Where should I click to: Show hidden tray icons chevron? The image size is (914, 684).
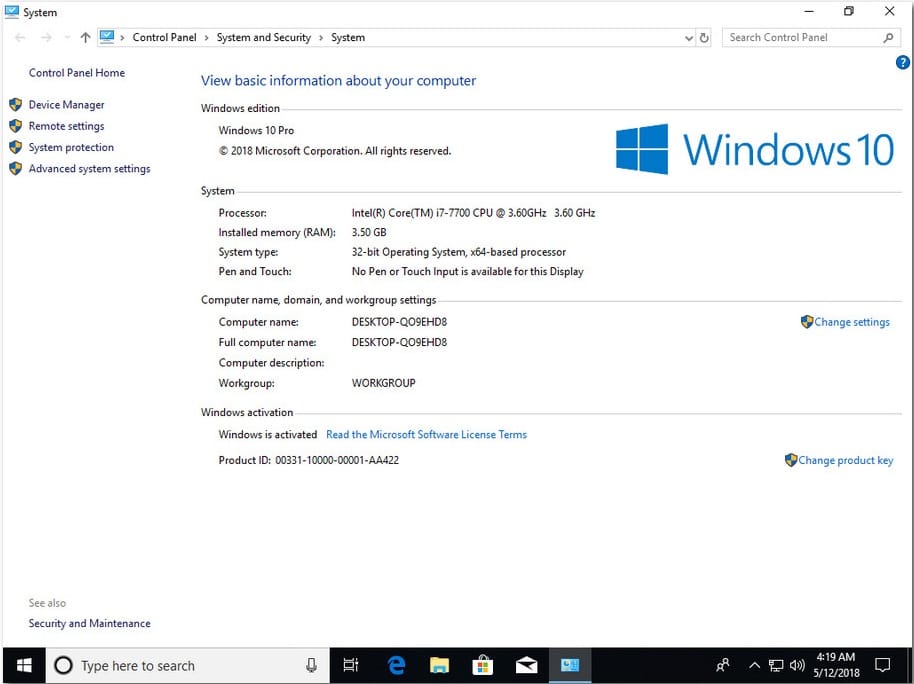point(754,665)
